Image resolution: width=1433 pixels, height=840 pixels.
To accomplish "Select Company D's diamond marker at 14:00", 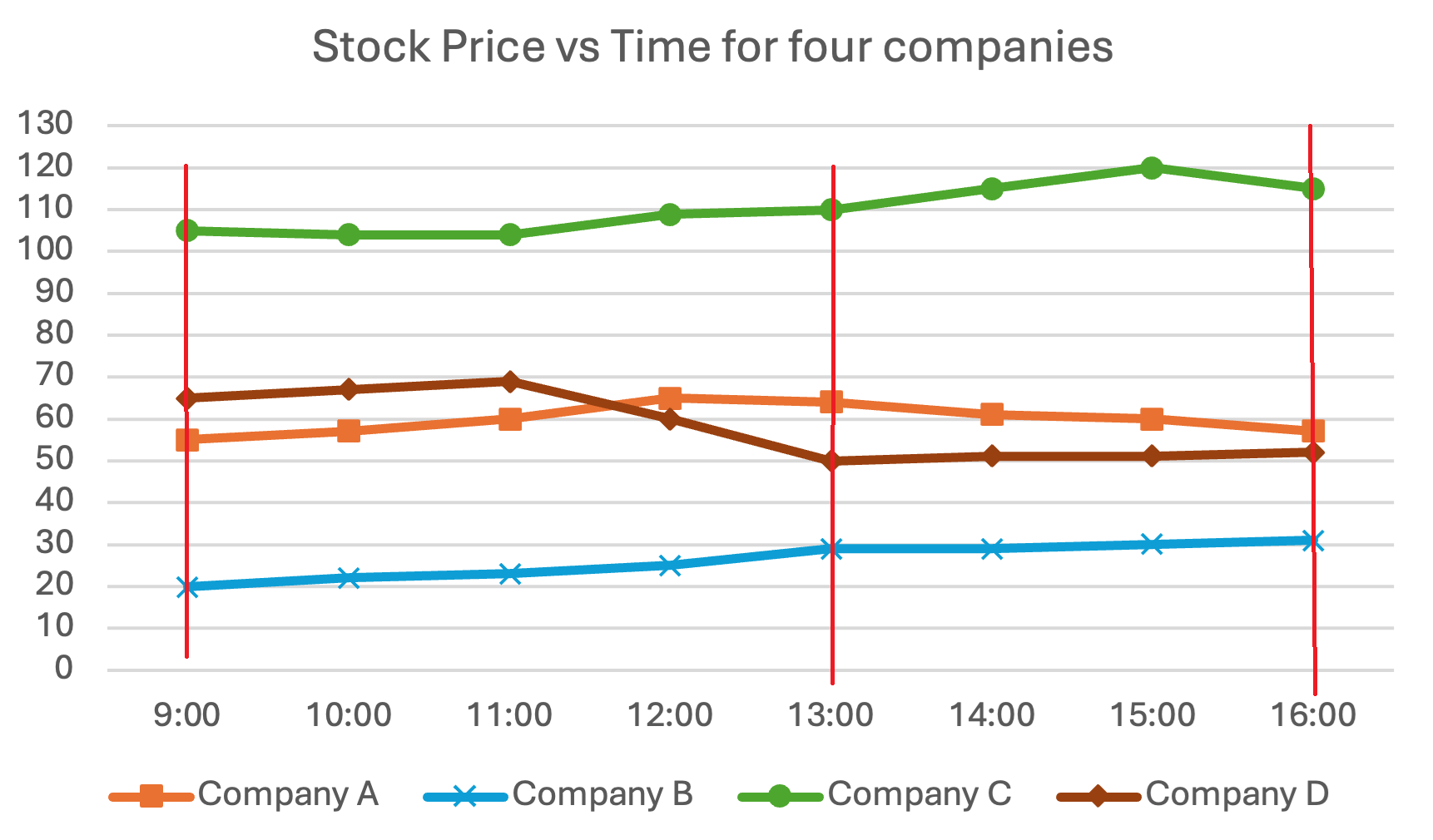I will click(x=991, y=457).
